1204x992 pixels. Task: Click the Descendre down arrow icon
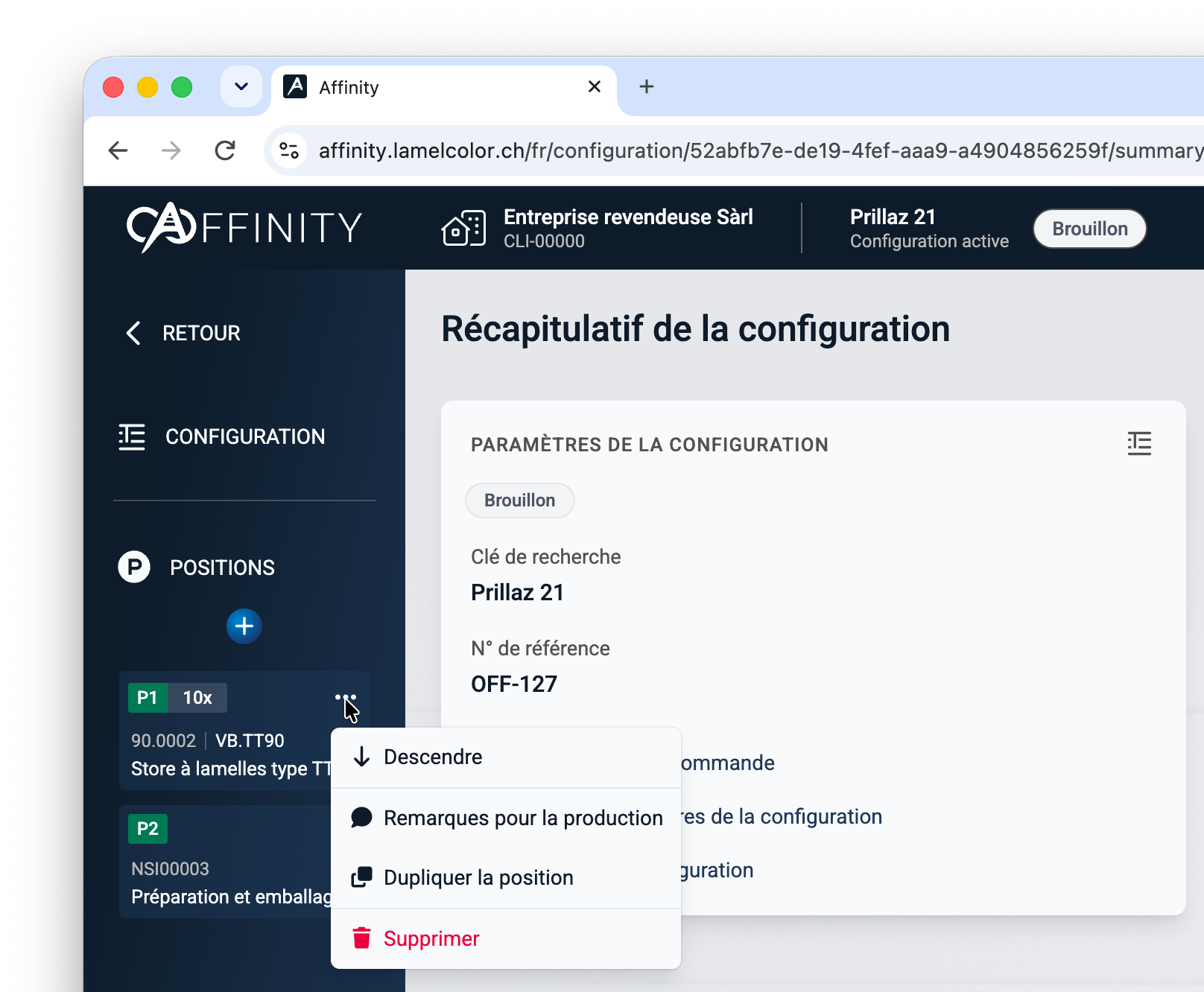[x=362, y=757]
